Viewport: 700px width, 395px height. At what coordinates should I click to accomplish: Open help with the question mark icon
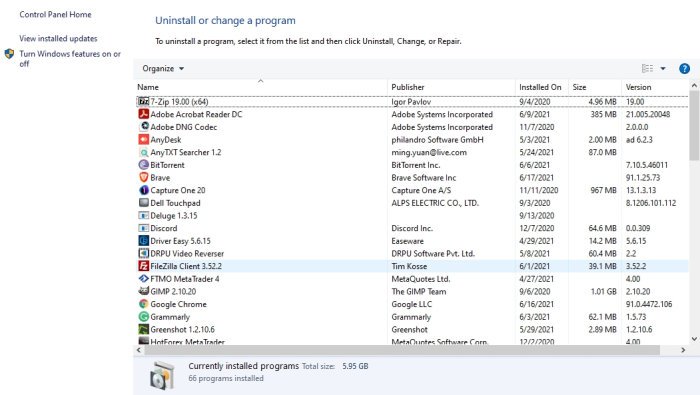[684, 69]
